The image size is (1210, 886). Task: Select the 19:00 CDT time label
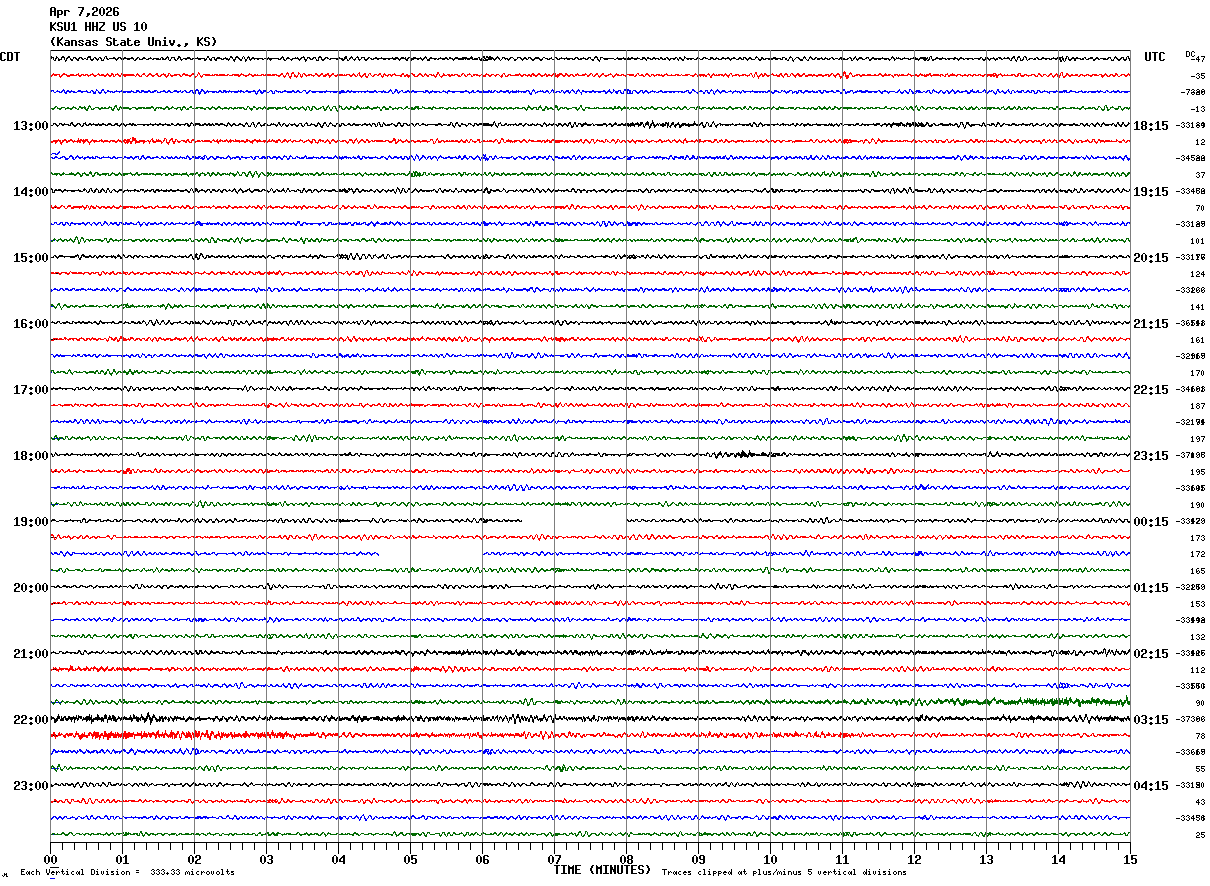(30, 522)
